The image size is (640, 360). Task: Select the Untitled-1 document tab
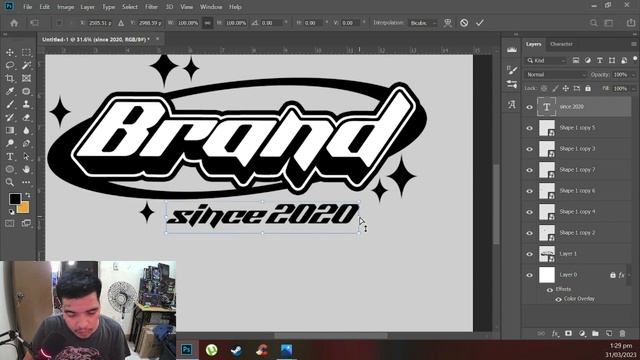(96, 40)
